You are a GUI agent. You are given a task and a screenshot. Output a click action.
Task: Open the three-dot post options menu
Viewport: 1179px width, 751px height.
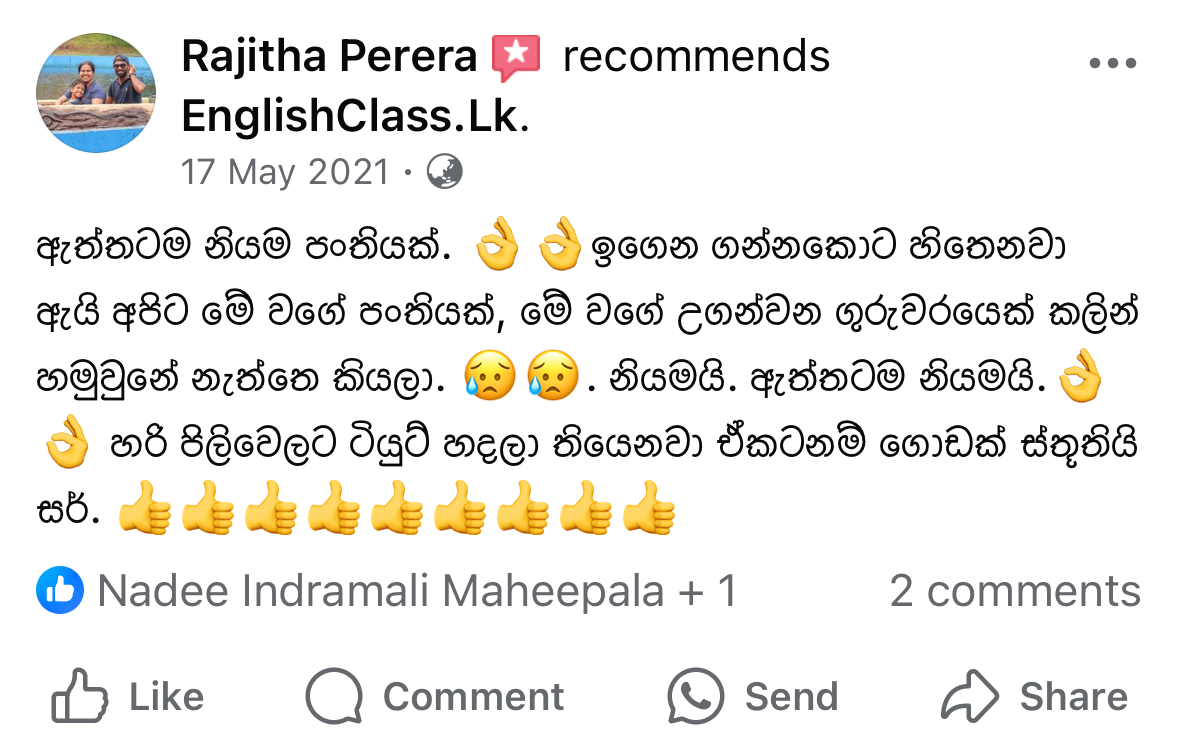pos(1112,64)
